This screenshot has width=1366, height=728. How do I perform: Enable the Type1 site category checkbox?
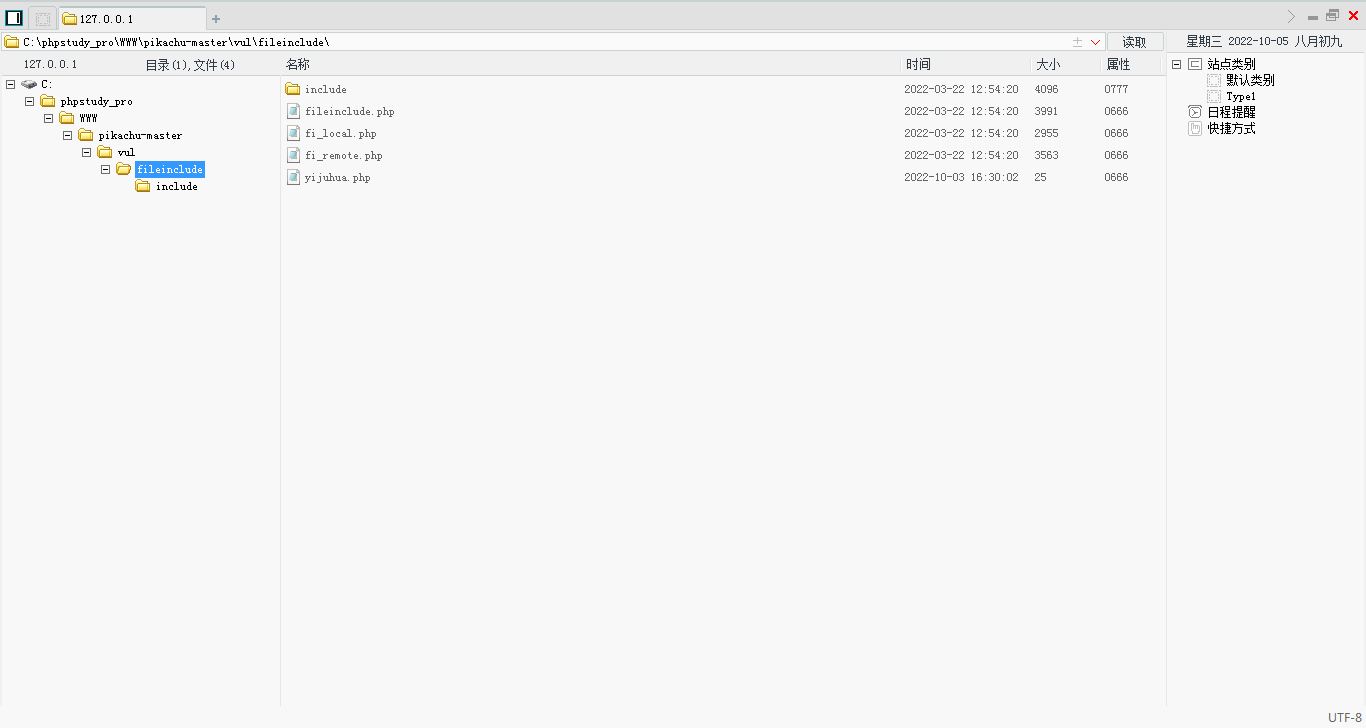(1212, 96)
